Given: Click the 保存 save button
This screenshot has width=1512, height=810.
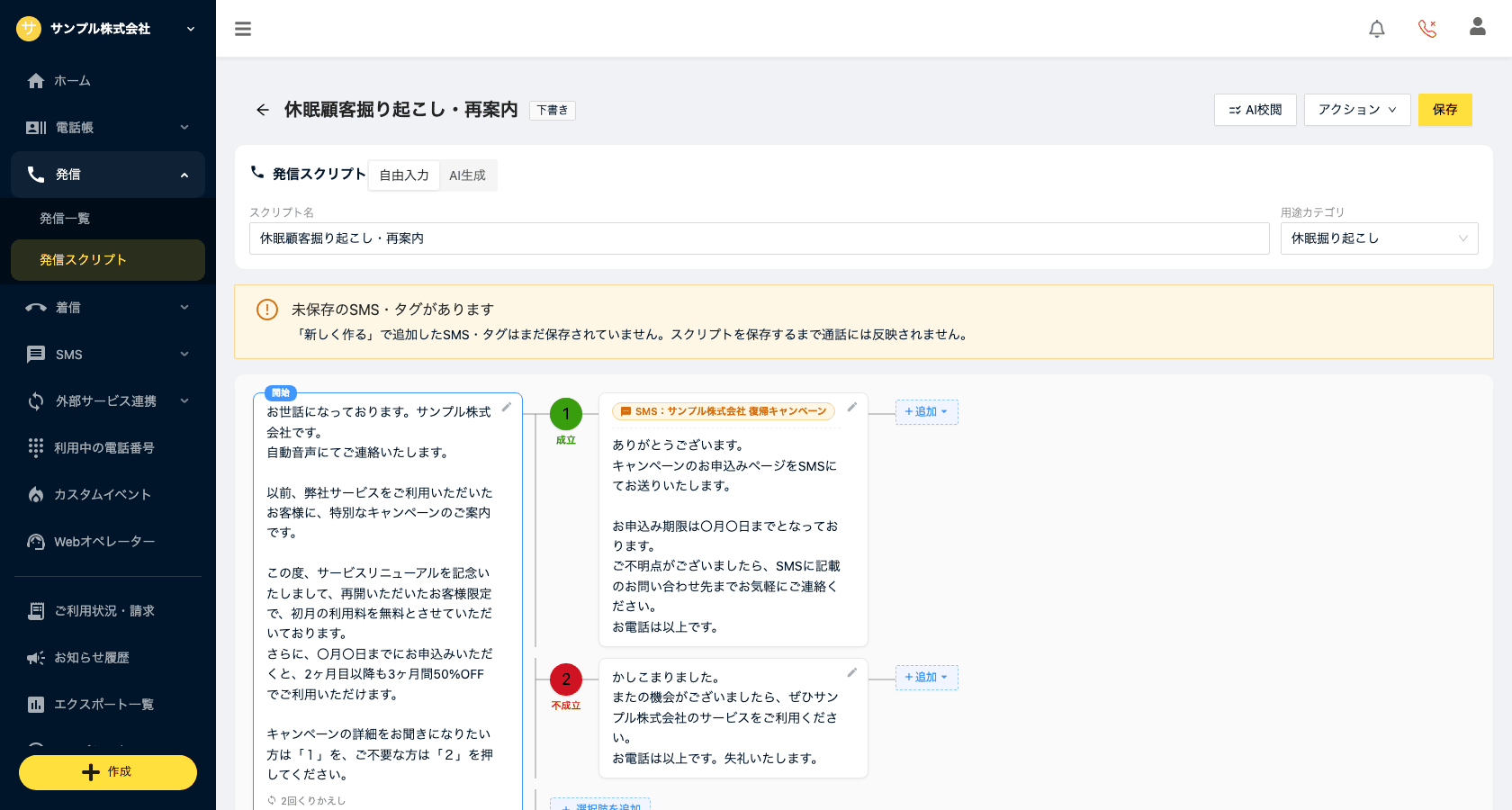Looking at the screenshot, I should 1445,110.
